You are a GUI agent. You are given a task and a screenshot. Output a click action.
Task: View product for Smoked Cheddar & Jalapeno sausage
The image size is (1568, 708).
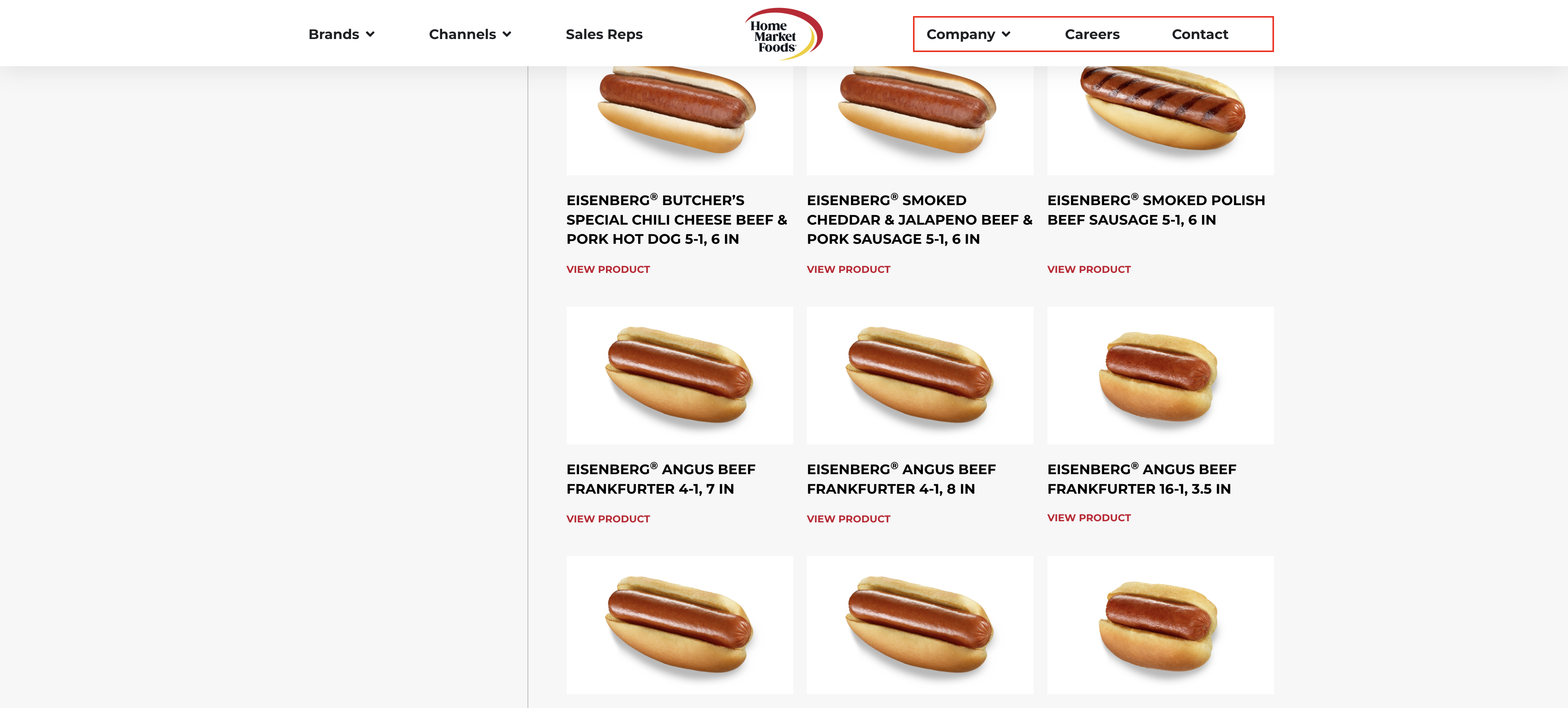coord(849,269)
